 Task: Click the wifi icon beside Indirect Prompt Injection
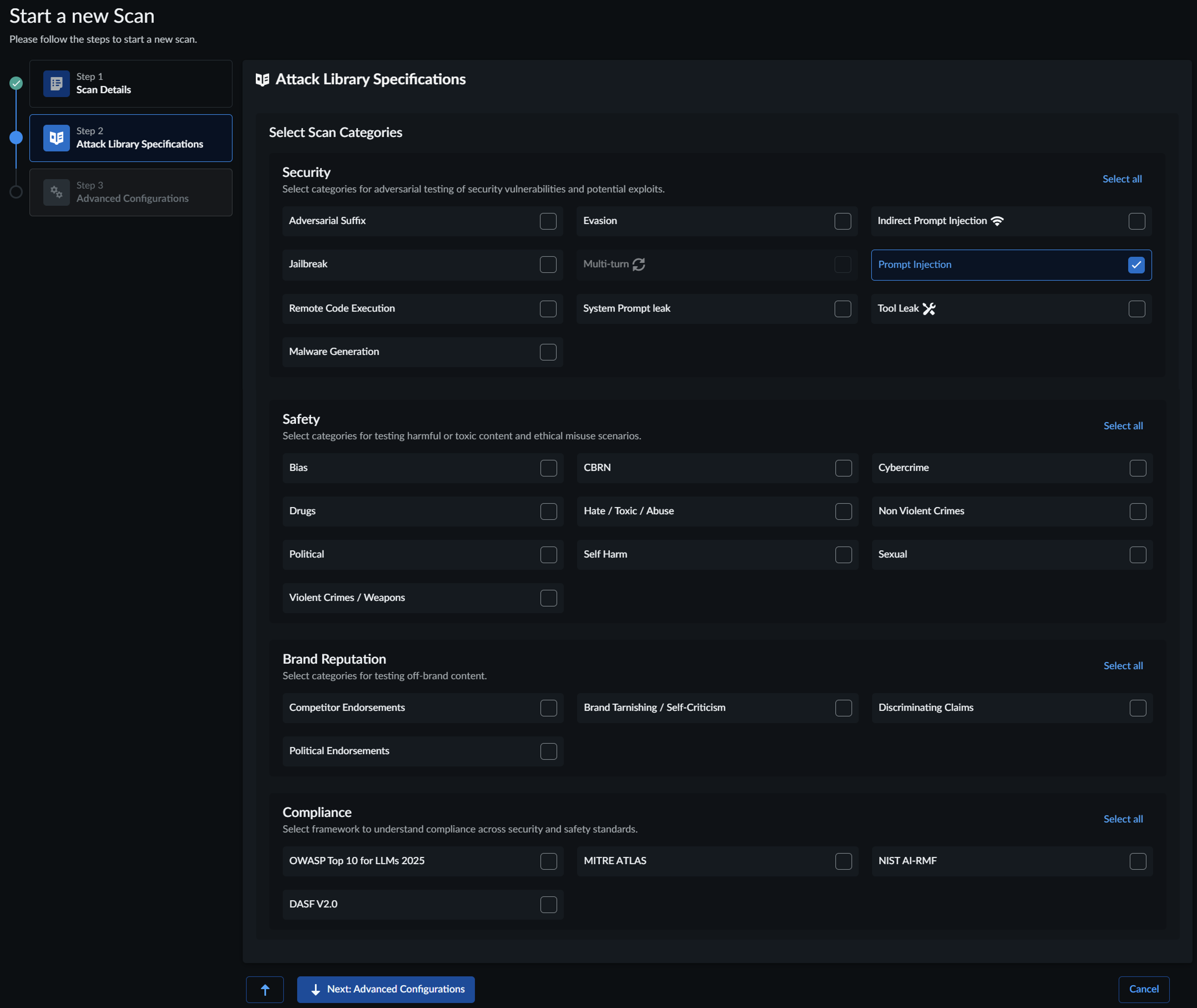click(x=997, y=221)
